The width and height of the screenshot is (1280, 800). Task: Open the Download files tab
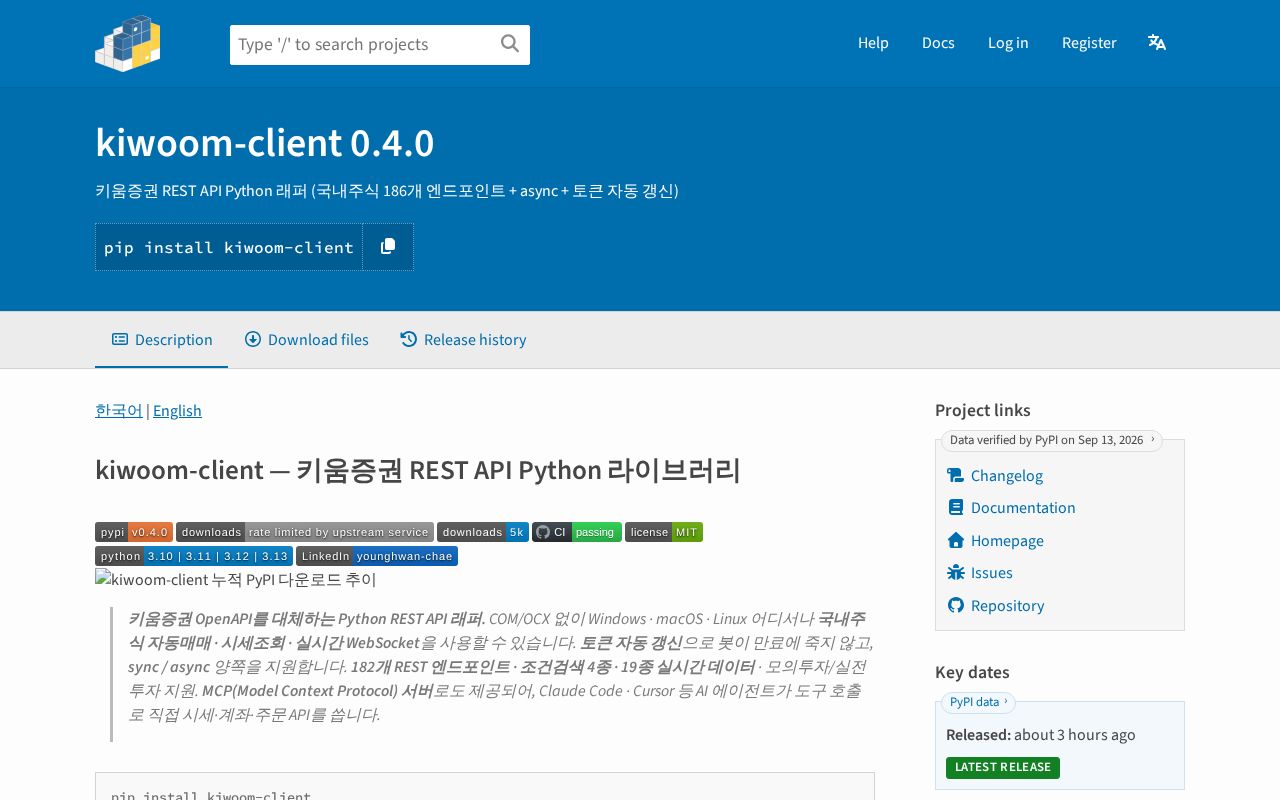pyautogui.click(x=307, y=340)
